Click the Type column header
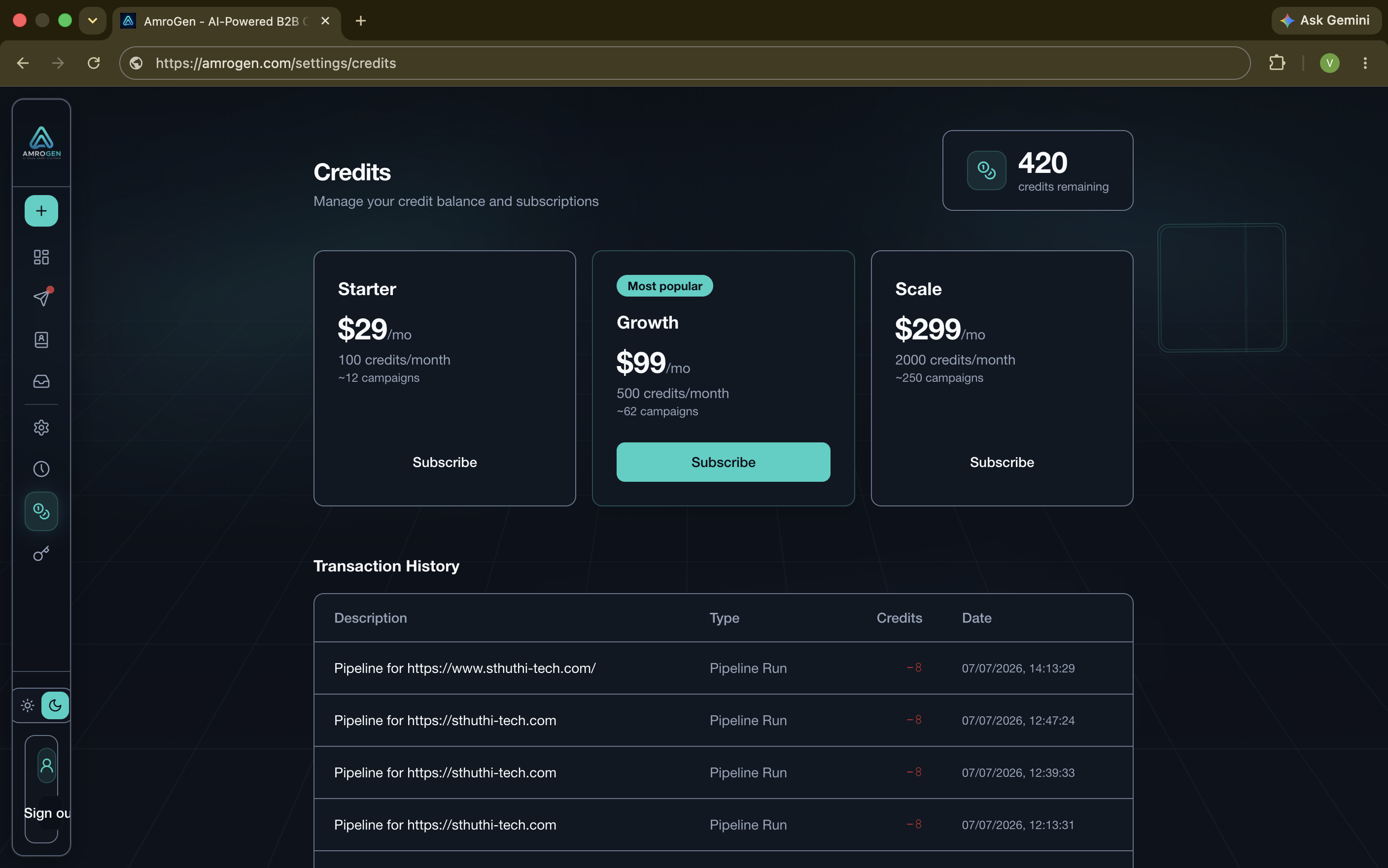This screenshot has width=1388, height=868. [x=724, y=618]
